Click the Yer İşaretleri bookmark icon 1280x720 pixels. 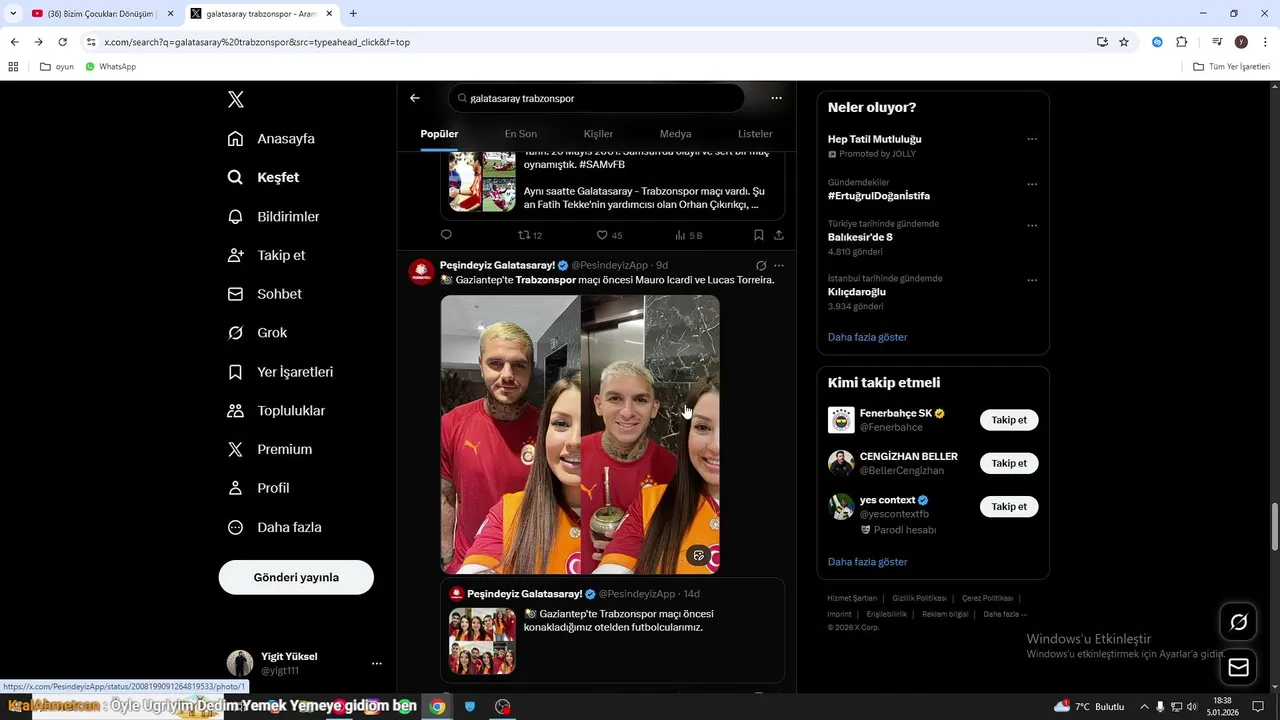pyautogui.click(x=235, y=372)
